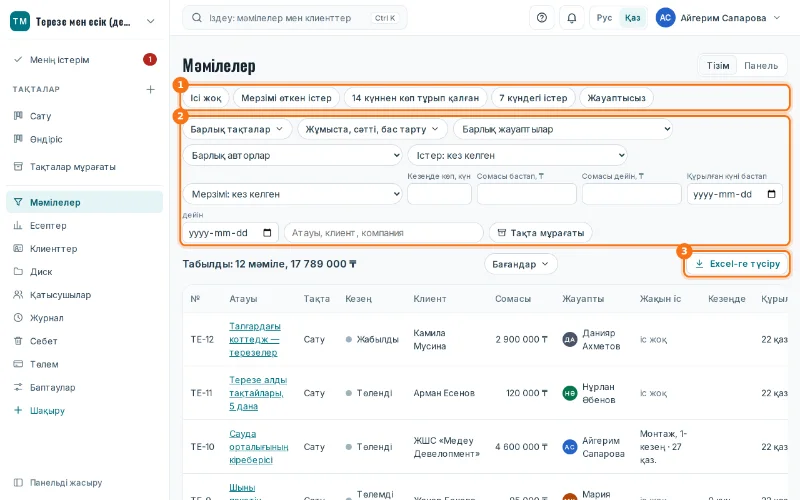Viewport: 800px width, 500px height.
Task: Switch language to Рус
Action: click(x=604, y=18)
